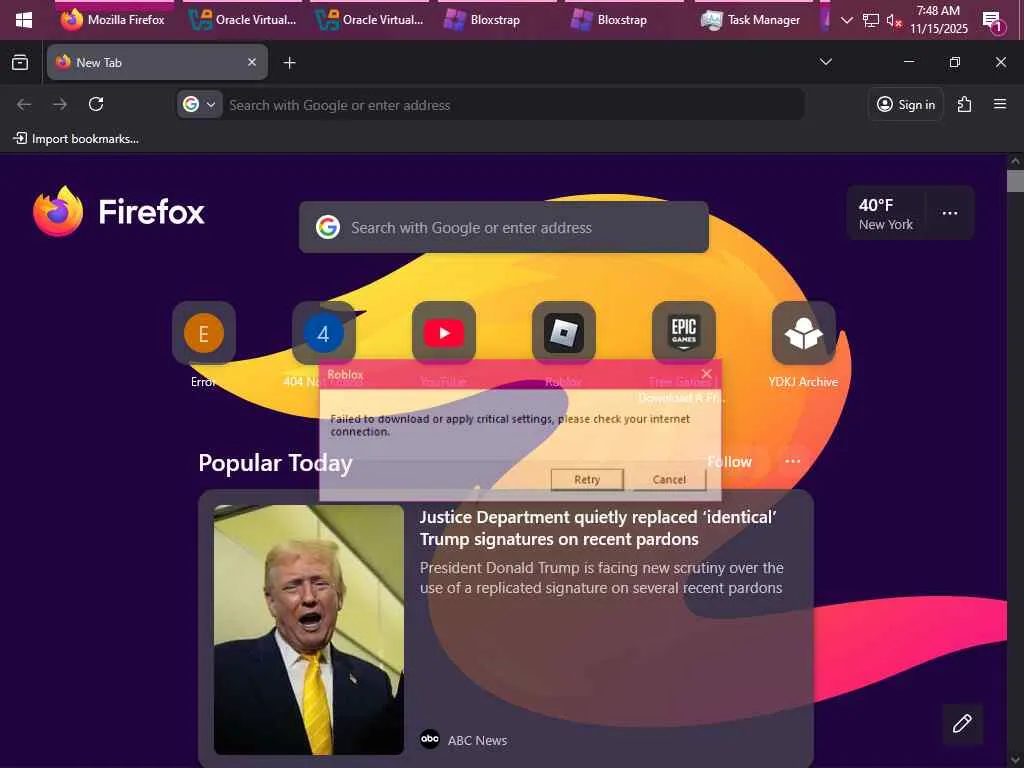1024x768 pixels.
Task: Click the muted volume tray icon
Action: tap(893, 20)
